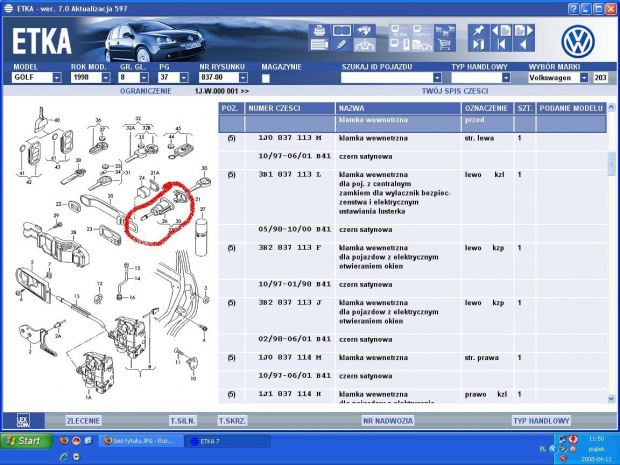Expand the PG dropdown showing 37
The image size is (620, 465).
[184, 78]
